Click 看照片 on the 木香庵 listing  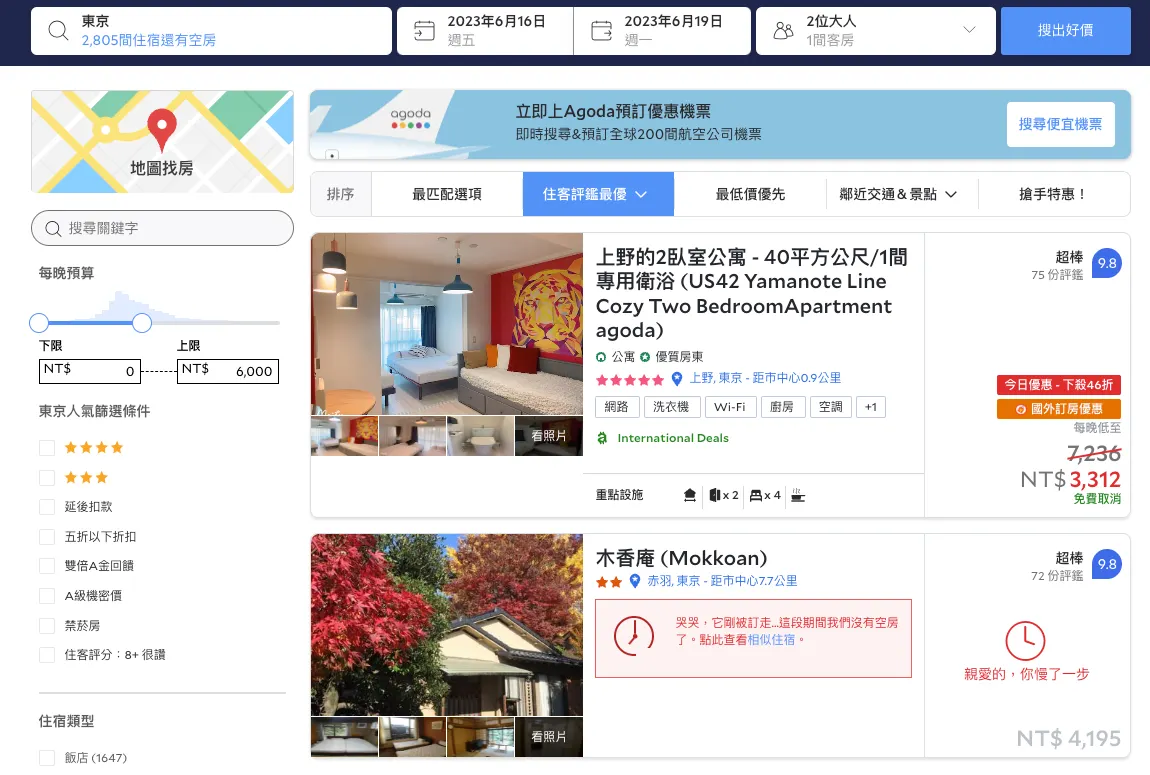click(x=549, y=737)
